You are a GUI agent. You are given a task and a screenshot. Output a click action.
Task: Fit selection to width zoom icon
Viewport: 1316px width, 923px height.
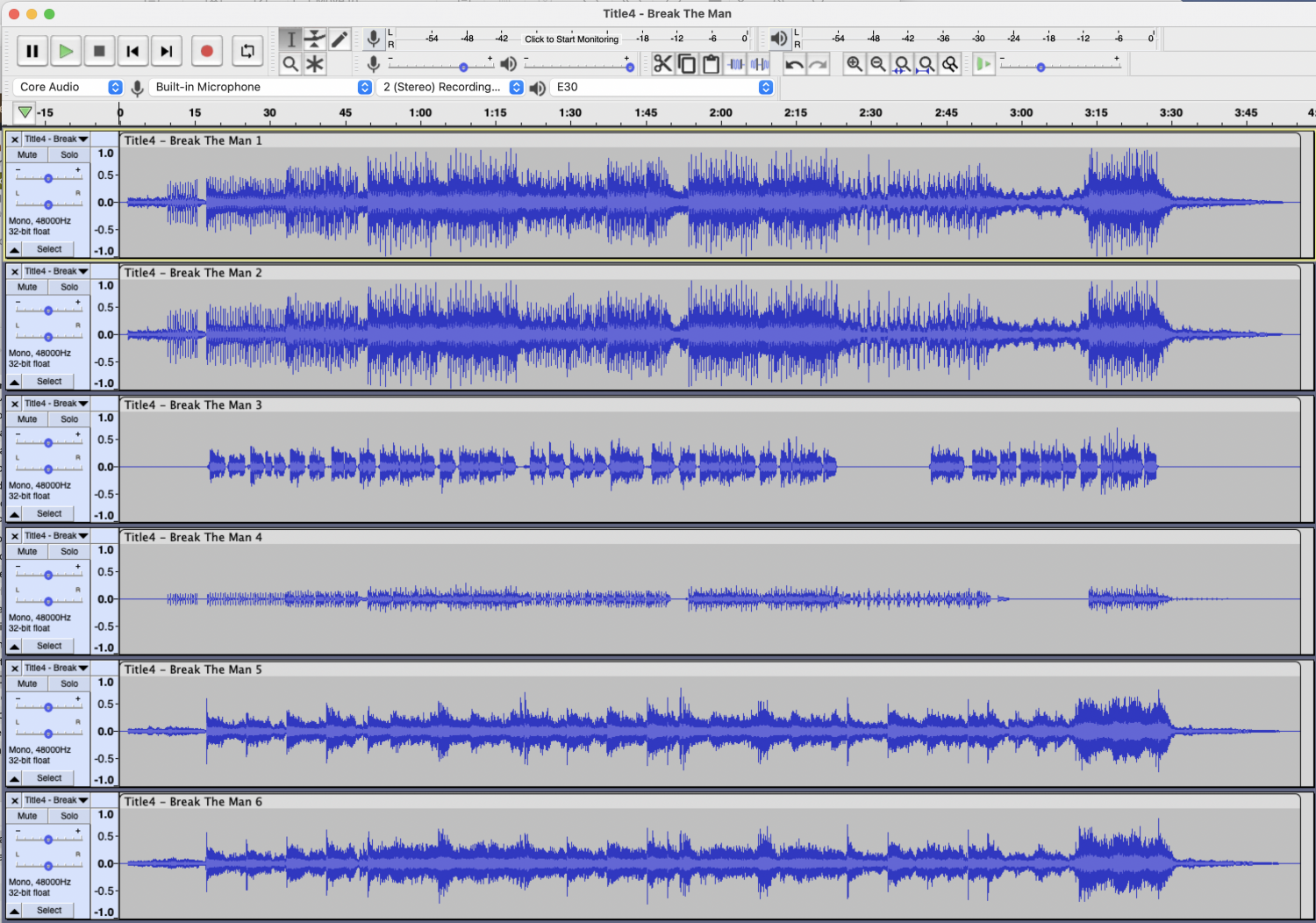902,64
